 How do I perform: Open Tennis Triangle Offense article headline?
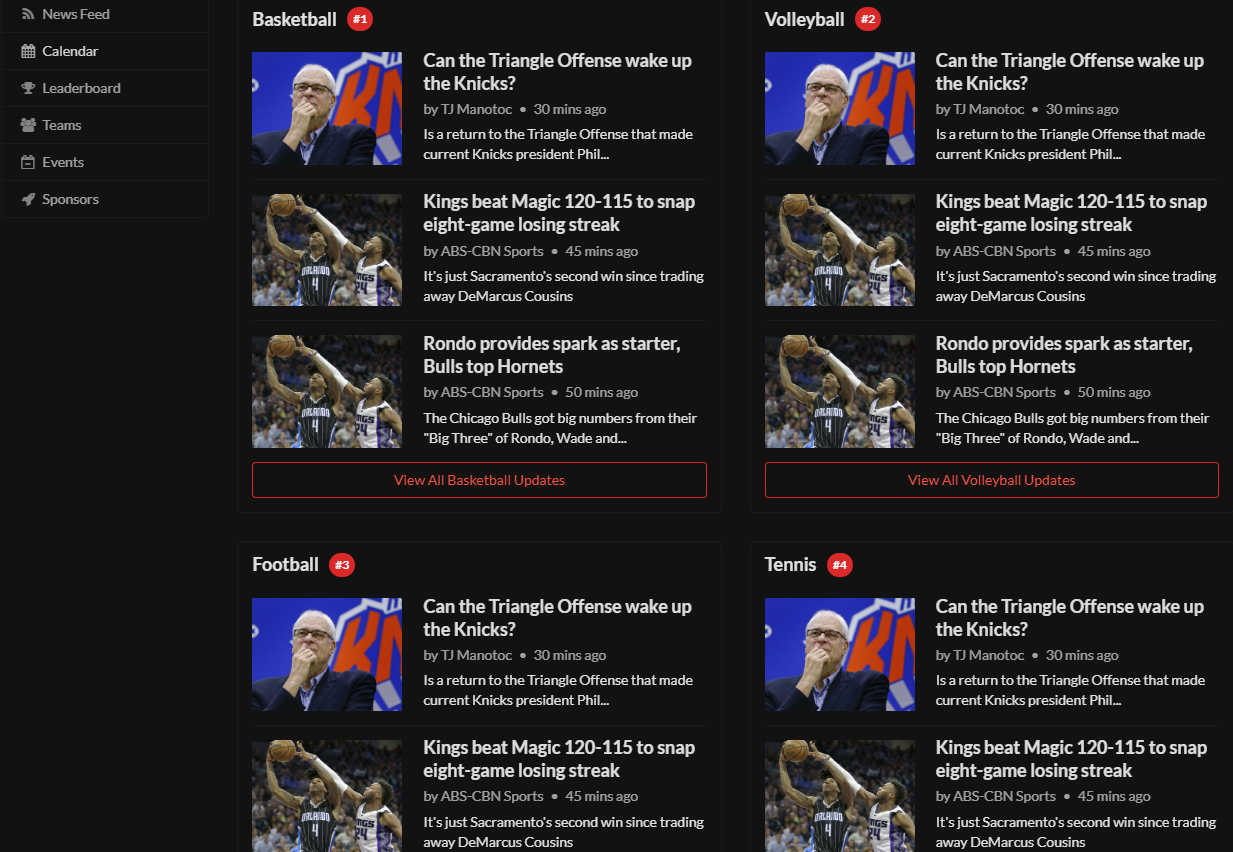[x=1070, y=618]
